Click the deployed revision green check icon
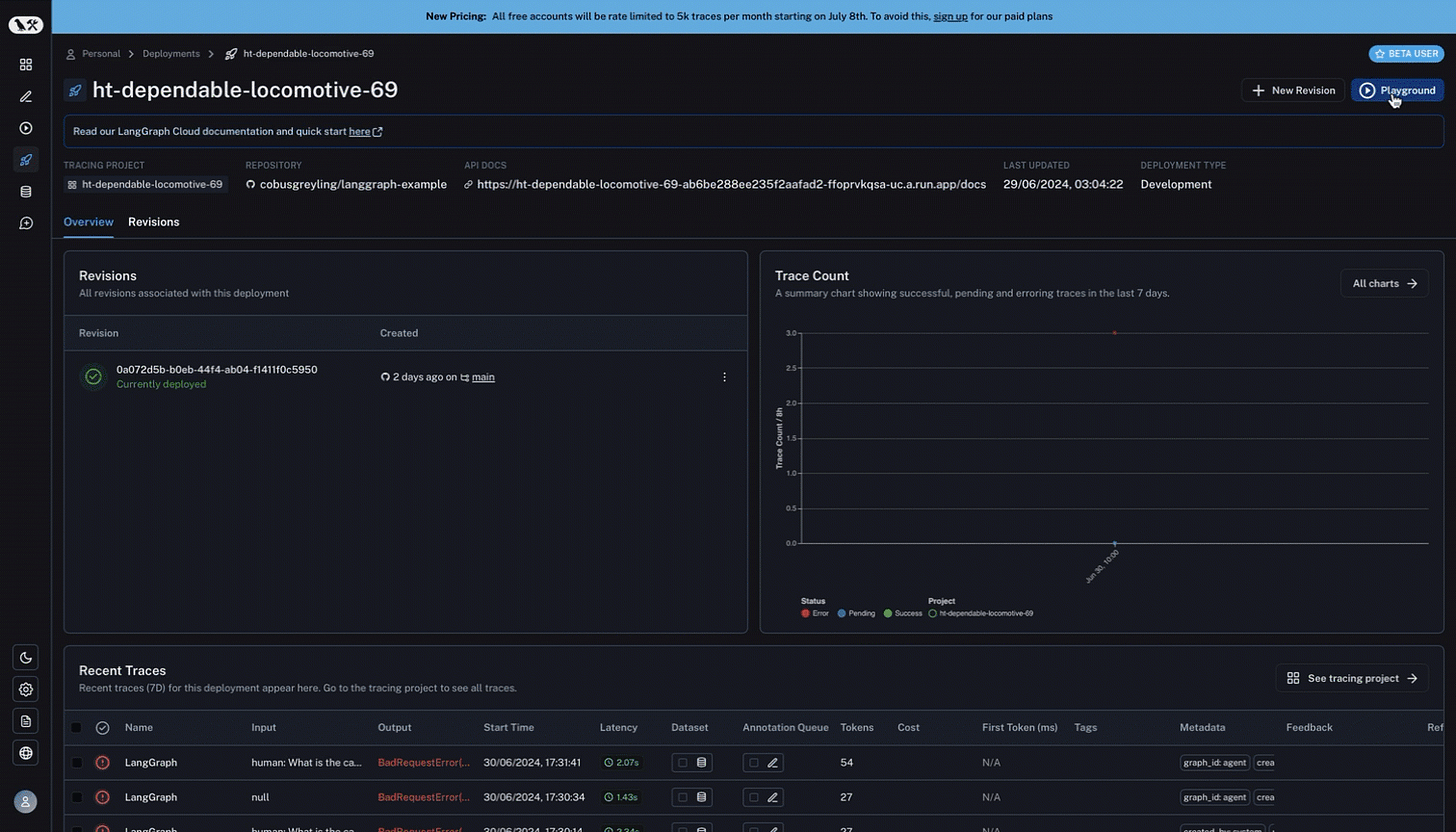The width and height of the screenshot is (1456, 832). tap(93, 377)
